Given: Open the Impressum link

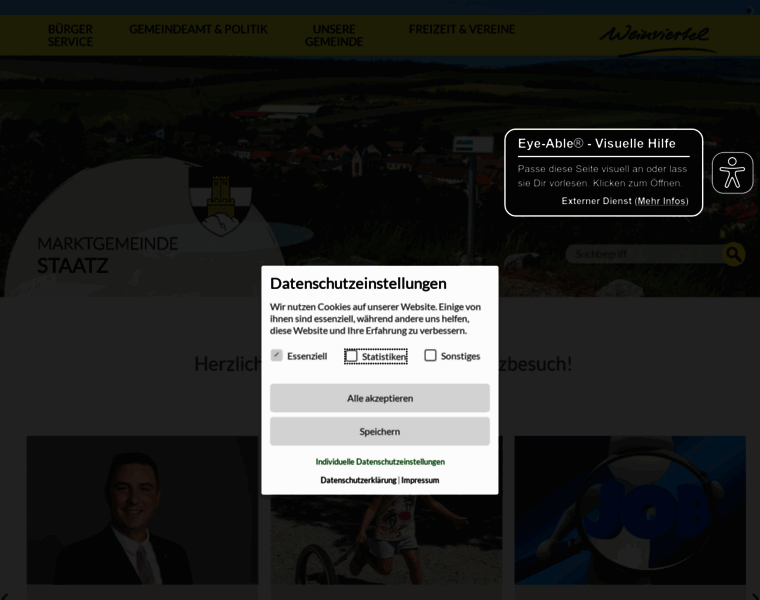Looking at the screenshot, I should pyautogui.click(x=420, y=480).
